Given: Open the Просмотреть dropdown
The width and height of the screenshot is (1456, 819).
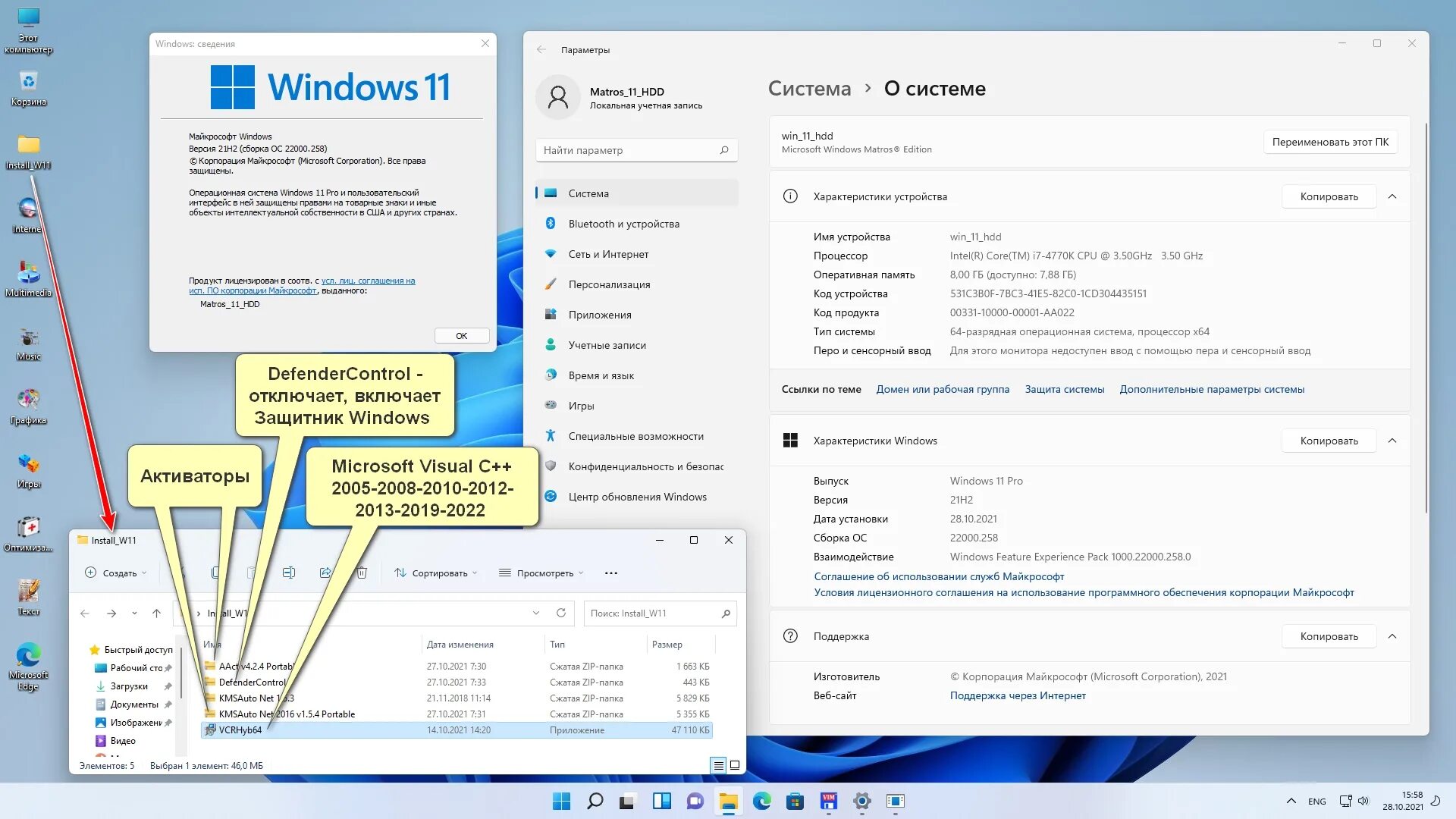Looking at the screenshot, I should pyautogui.click(x=542, y=573).
